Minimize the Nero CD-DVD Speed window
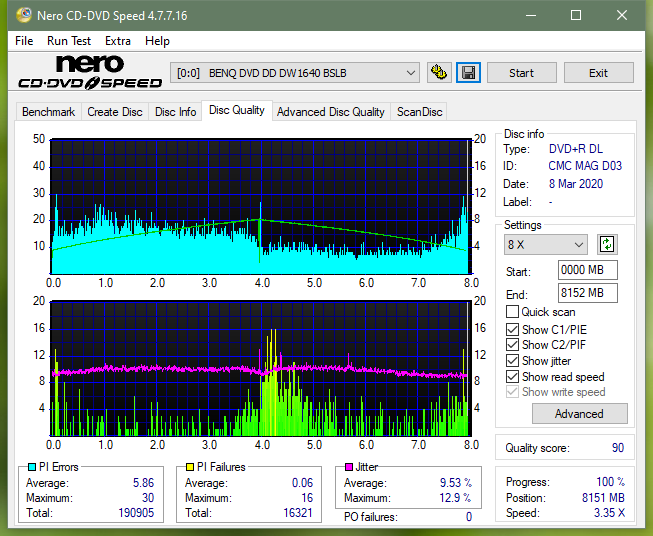Viewport: 653px width, 536px height. point(531,15)
